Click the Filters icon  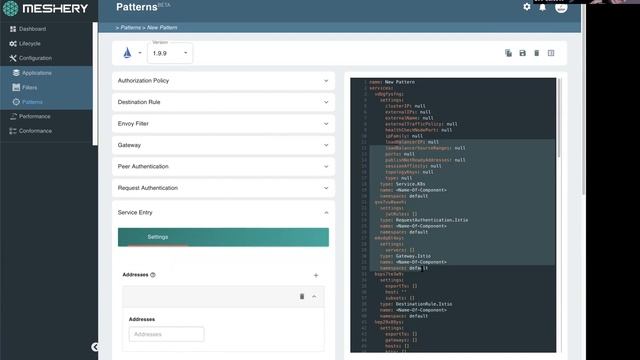(16, 87)
